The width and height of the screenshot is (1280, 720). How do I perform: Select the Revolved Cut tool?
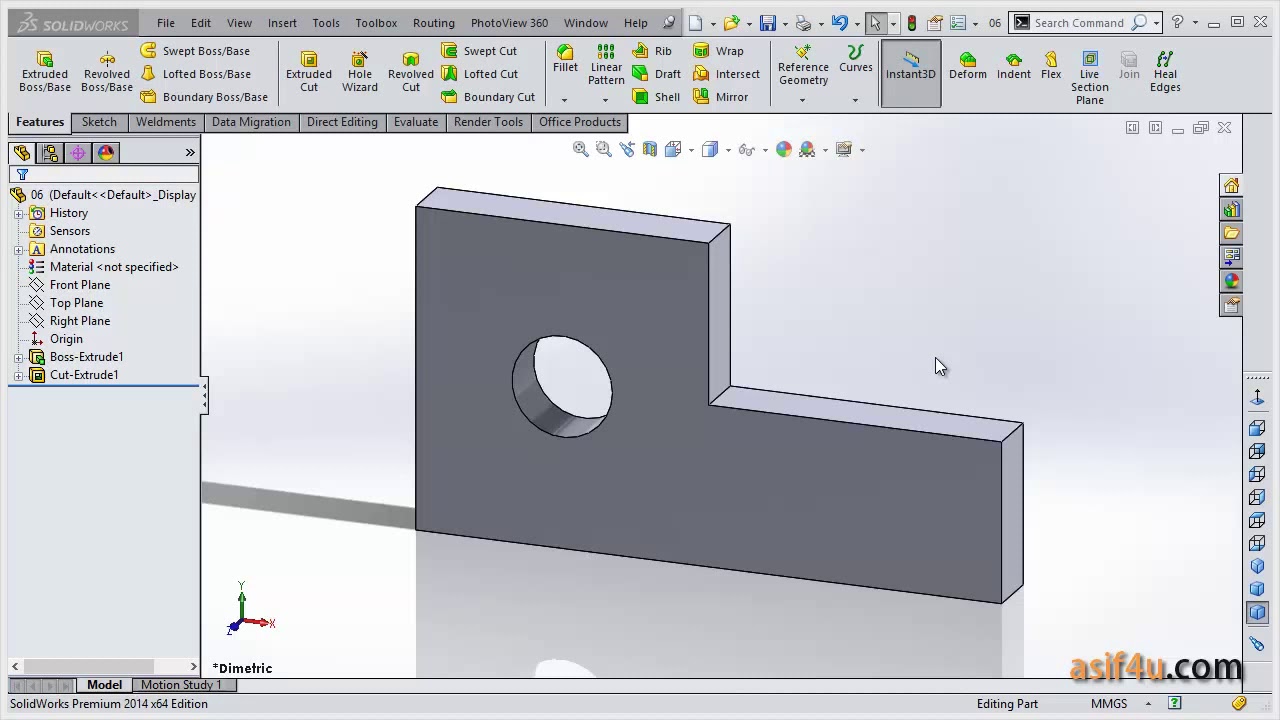click(x=411, y=72)
